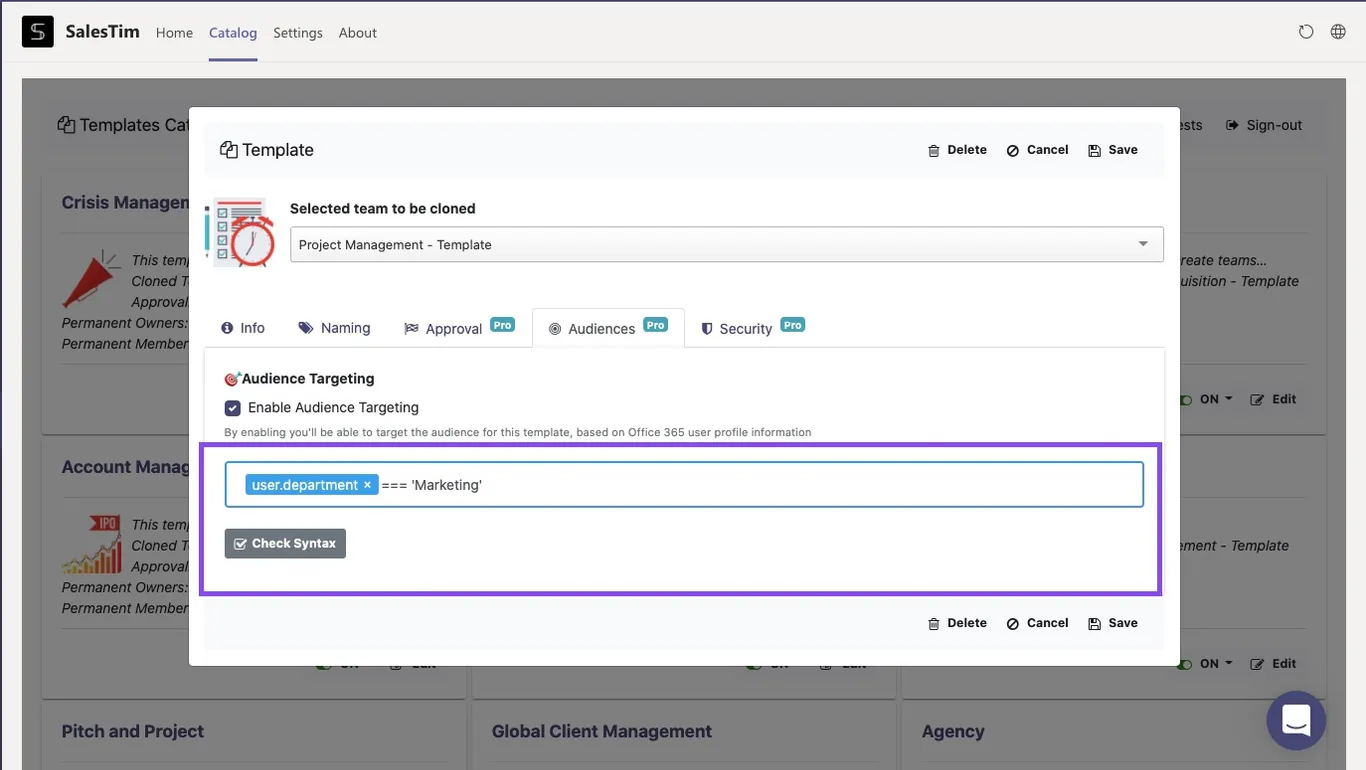Viewport: 1366px width, 770px height.
Task: Click the Template dialog title icon
Action: pyautogui.click(x=229, y=150)
